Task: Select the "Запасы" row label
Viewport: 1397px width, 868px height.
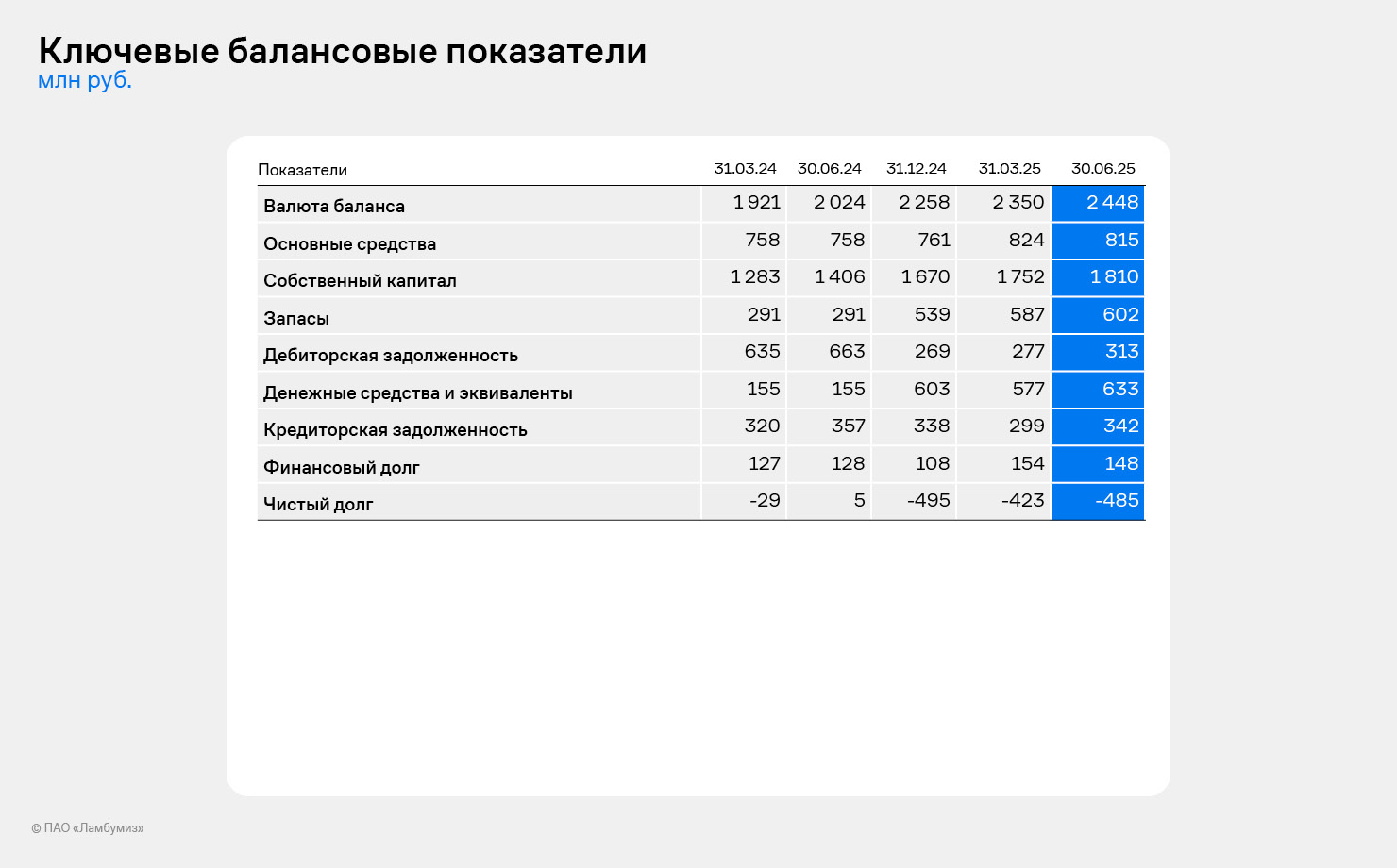Action: point(296,318)
